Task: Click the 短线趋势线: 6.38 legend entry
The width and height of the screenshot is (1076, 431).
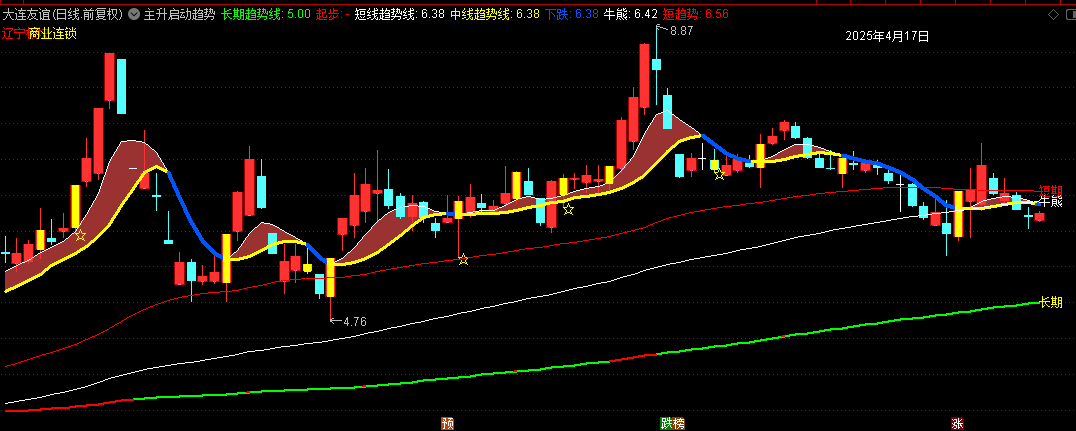Action: (x=399, y=14)
